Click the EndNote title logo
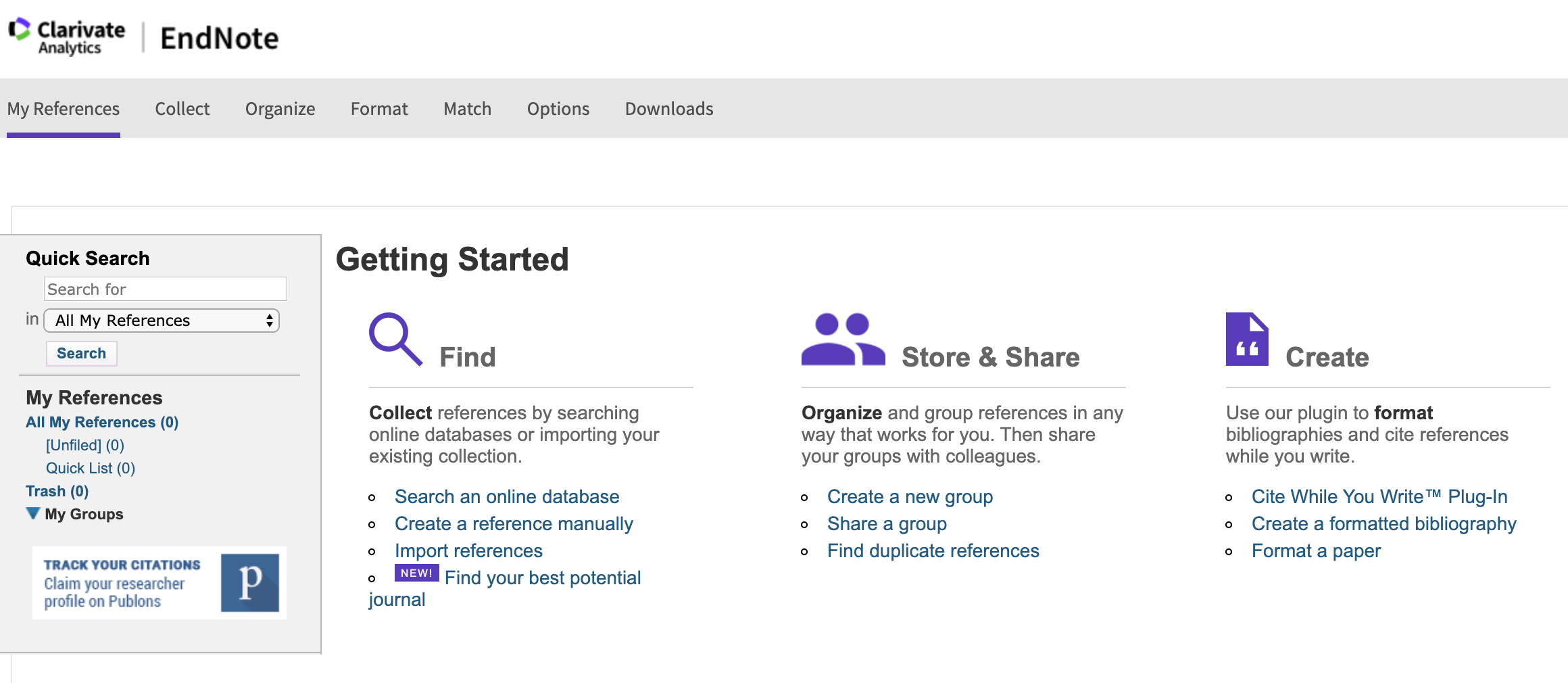Image resolution: width=1568 pixels, height=683 pixels. coord(220,39)
